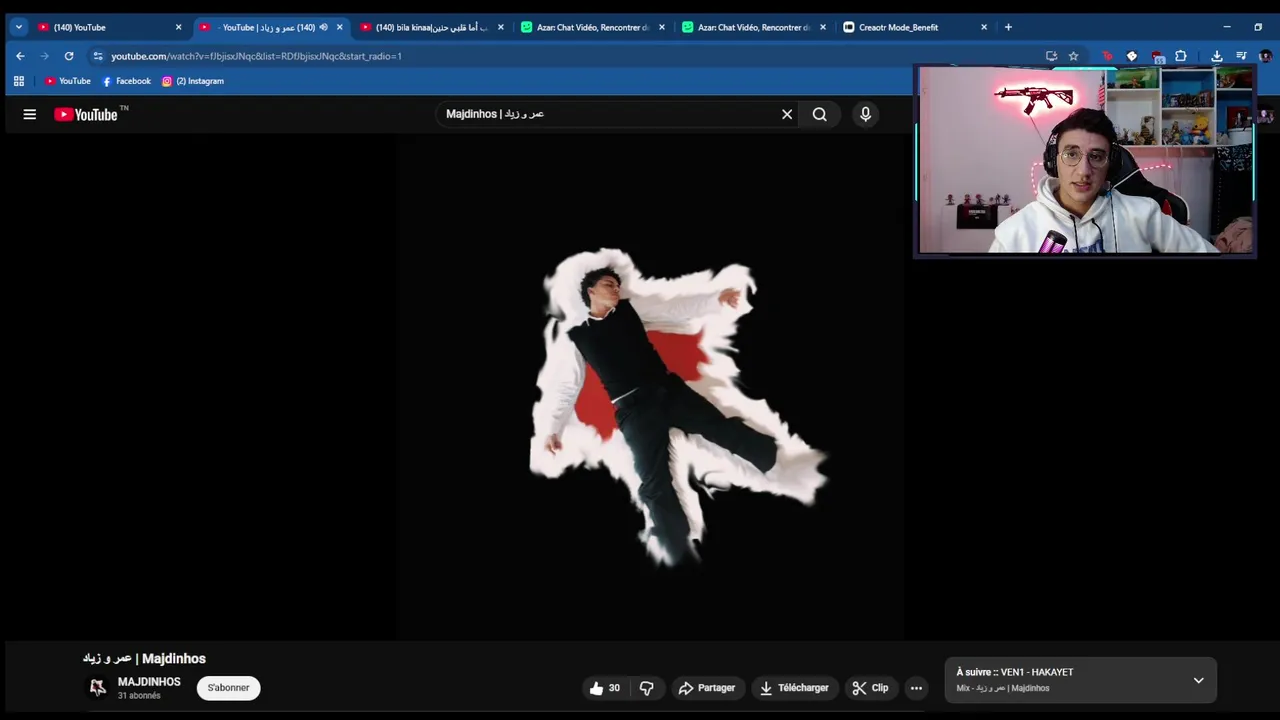Open the Instagram bookmark
The image size is (1280, 720).
coord(193,81)
